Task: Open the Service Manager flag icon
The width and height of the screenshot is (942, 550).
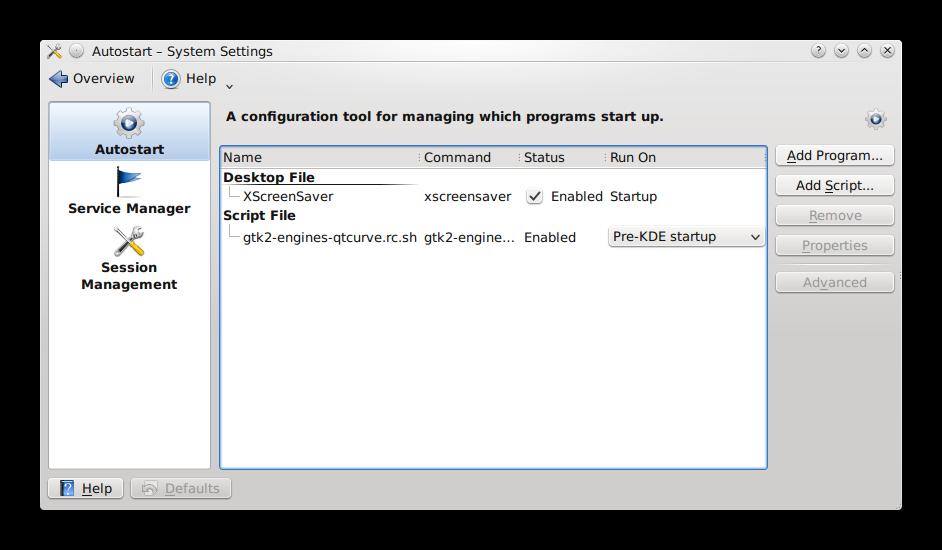Action: click(x=129, y=182)
